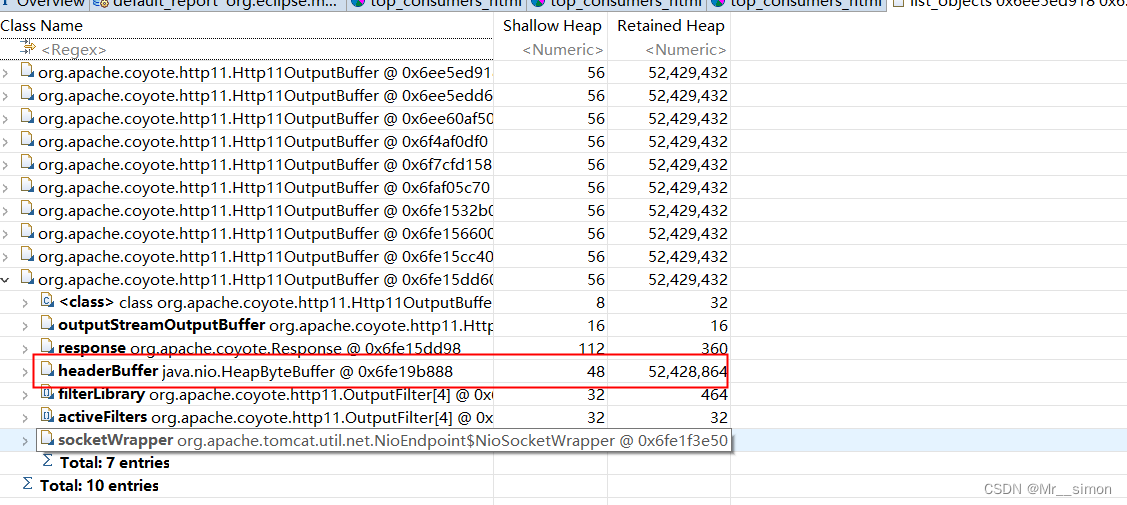This screenshot has height=505, width=1127.
Task: Select headerBuffer java.nio.HeapByteBuffer @ 0x6fe19b888
Action: click(255, 371)
